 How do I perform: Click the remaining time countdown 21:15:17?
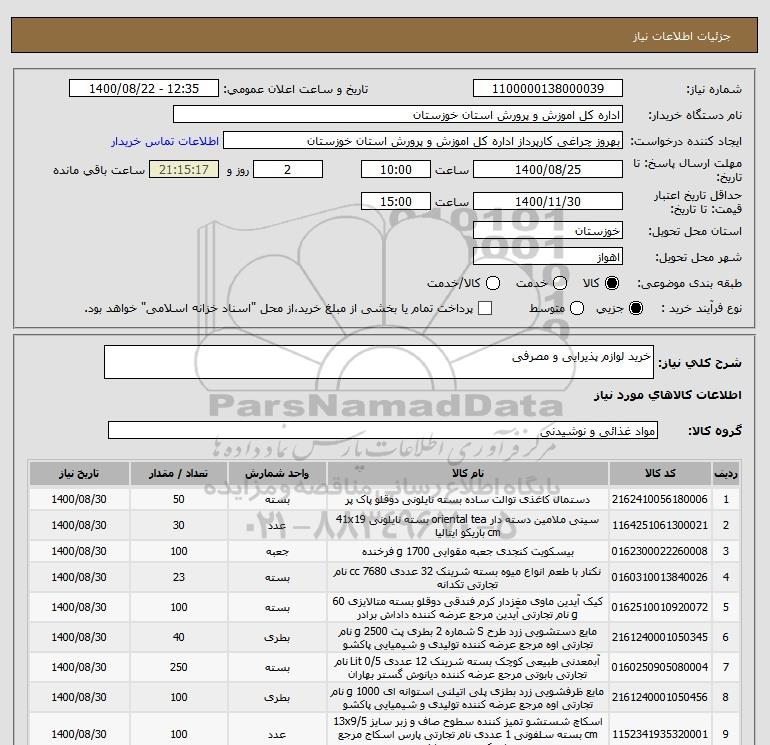(184, 170)
